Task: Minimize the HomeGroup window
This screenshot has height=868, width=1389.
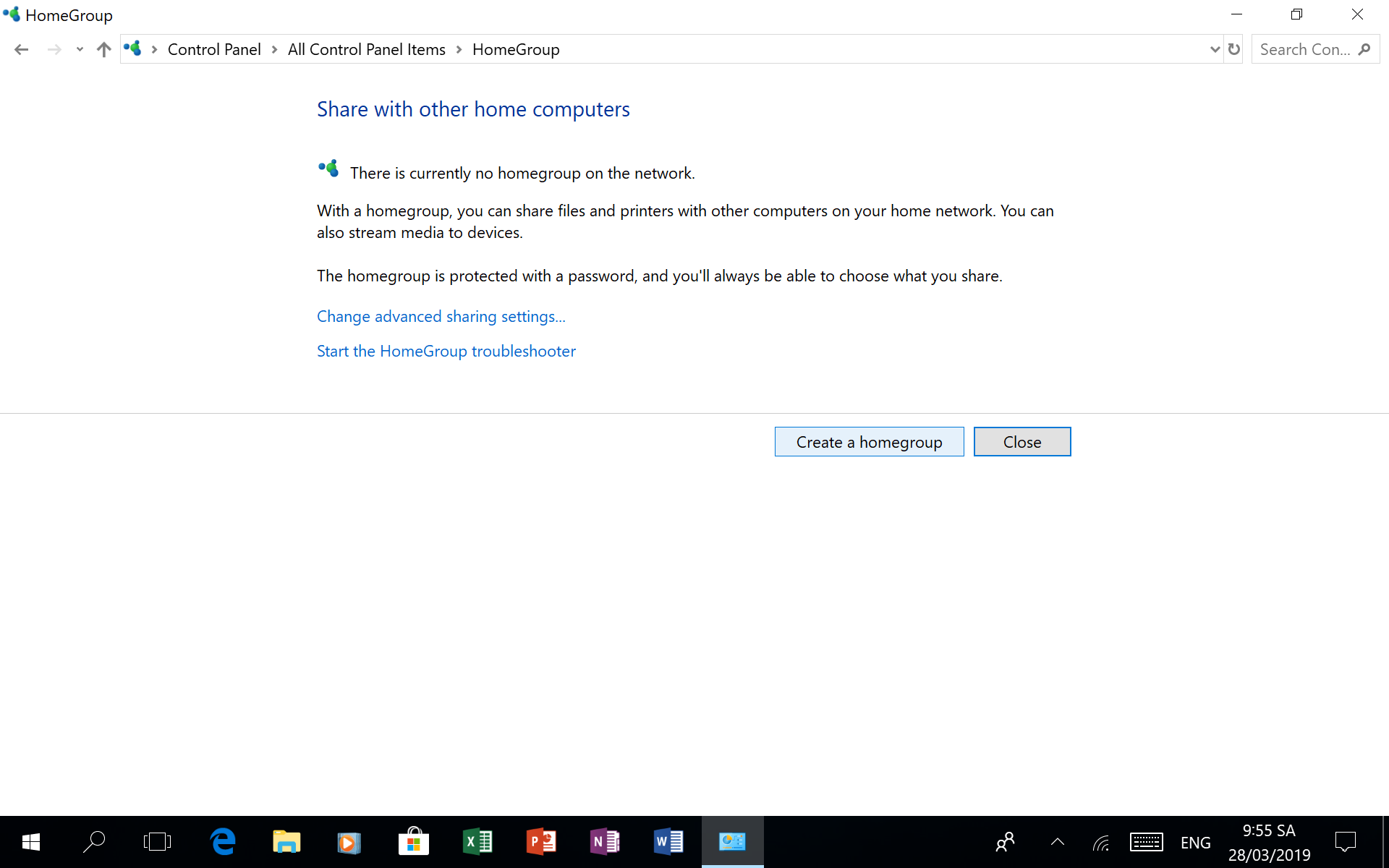Action: [1236, 14]
